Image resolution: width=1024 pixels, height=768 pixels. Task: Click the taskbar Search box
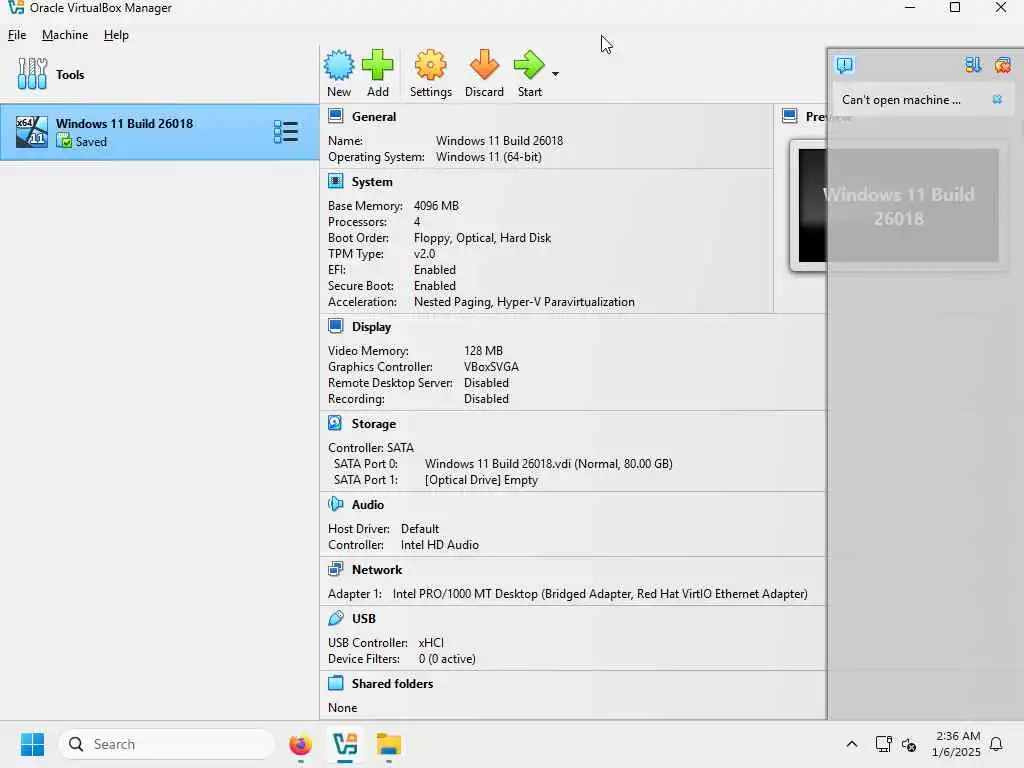(x=167, y=744)
